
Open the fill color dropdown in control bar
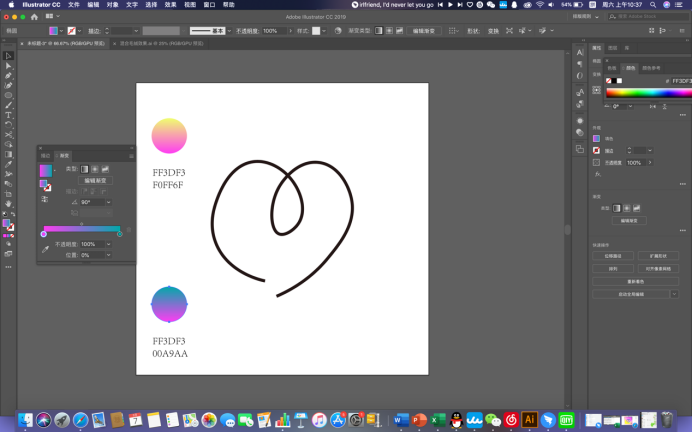61,31
